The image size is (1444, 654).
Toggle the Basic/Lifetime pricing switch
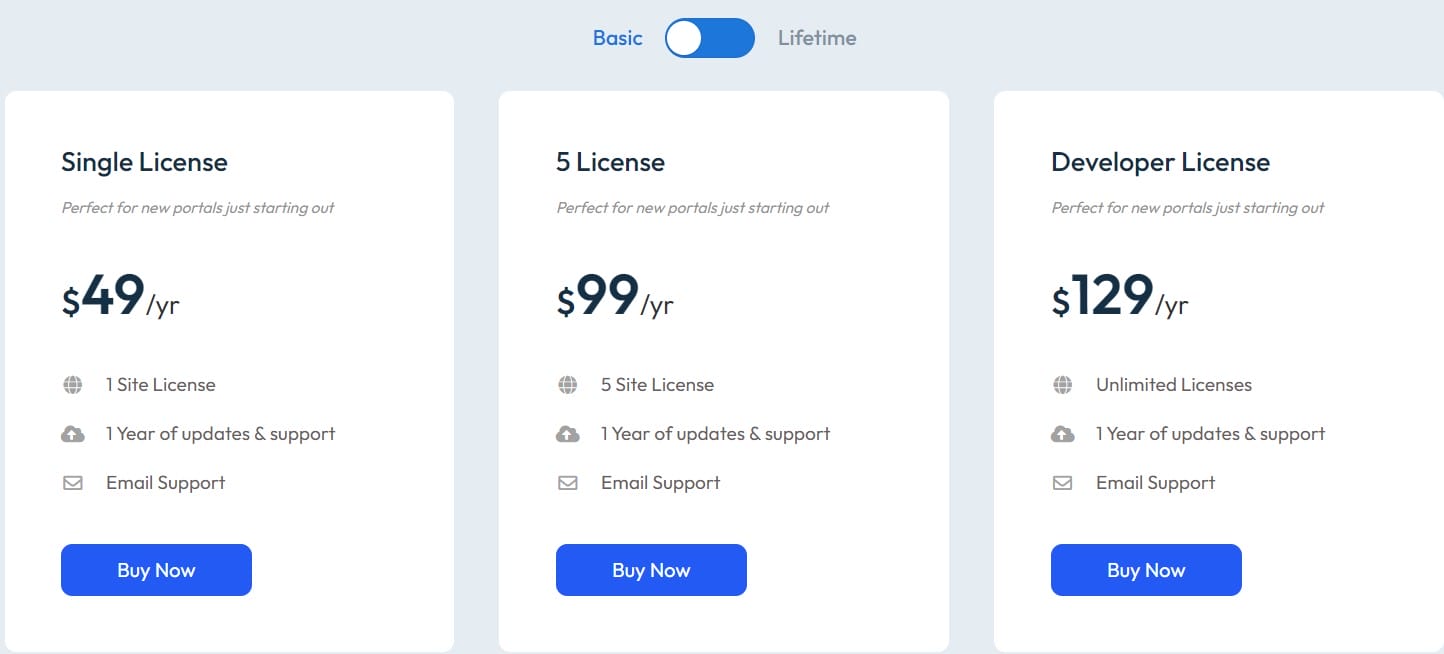point(709,38)
